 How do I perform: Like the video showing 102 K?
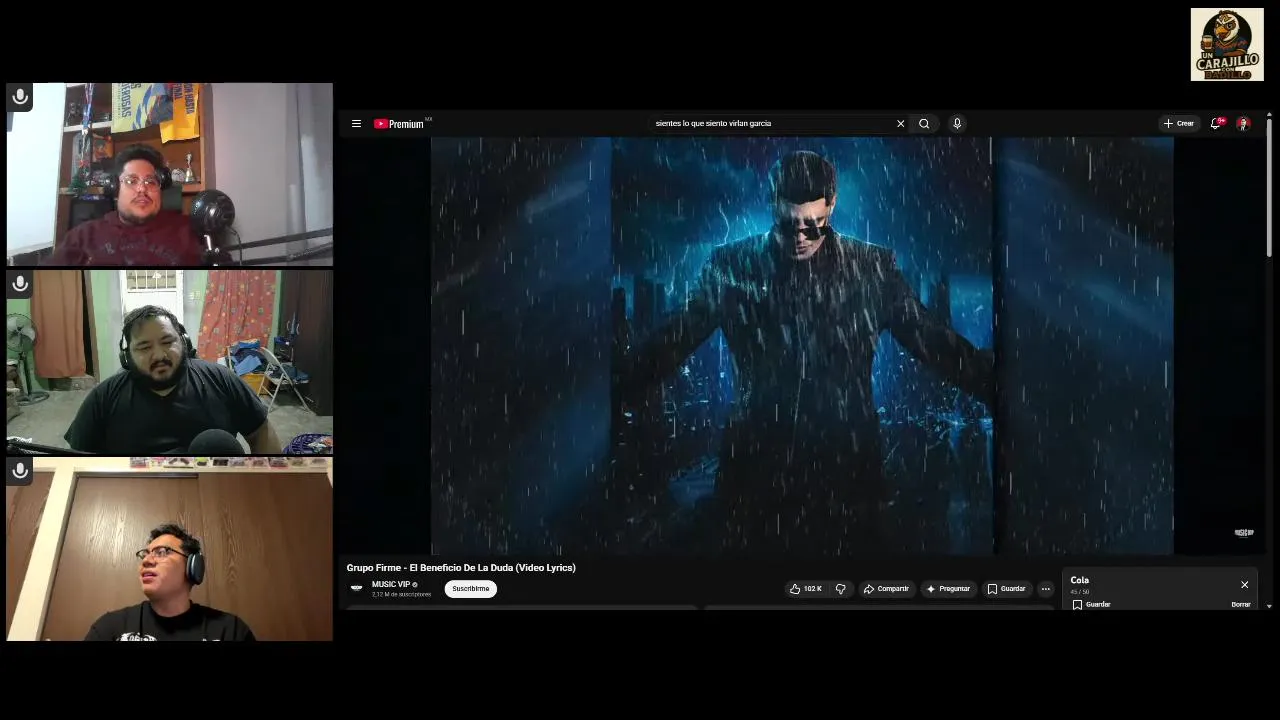coord(806,589)
